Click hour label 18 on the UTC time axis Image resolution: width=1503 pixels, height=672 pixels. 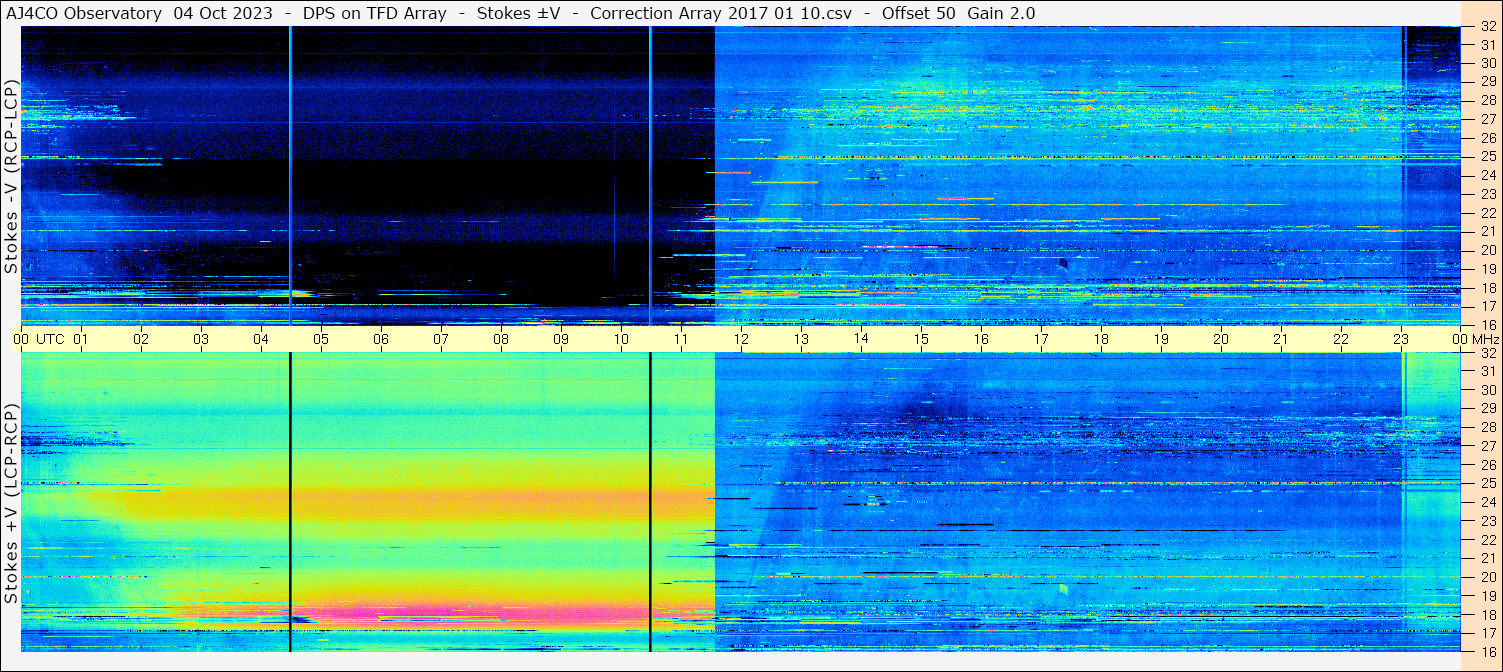click(1101, 339)
